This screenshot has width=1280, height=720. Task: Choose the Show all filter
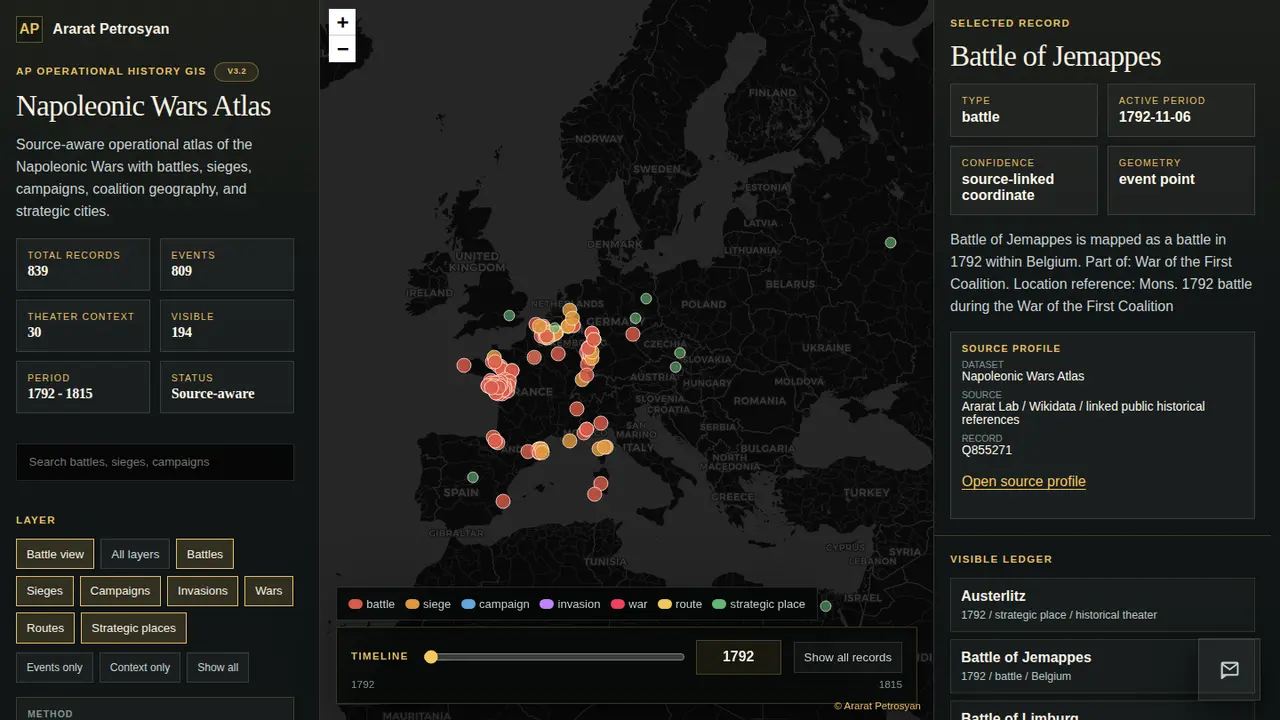pos(218,667)
